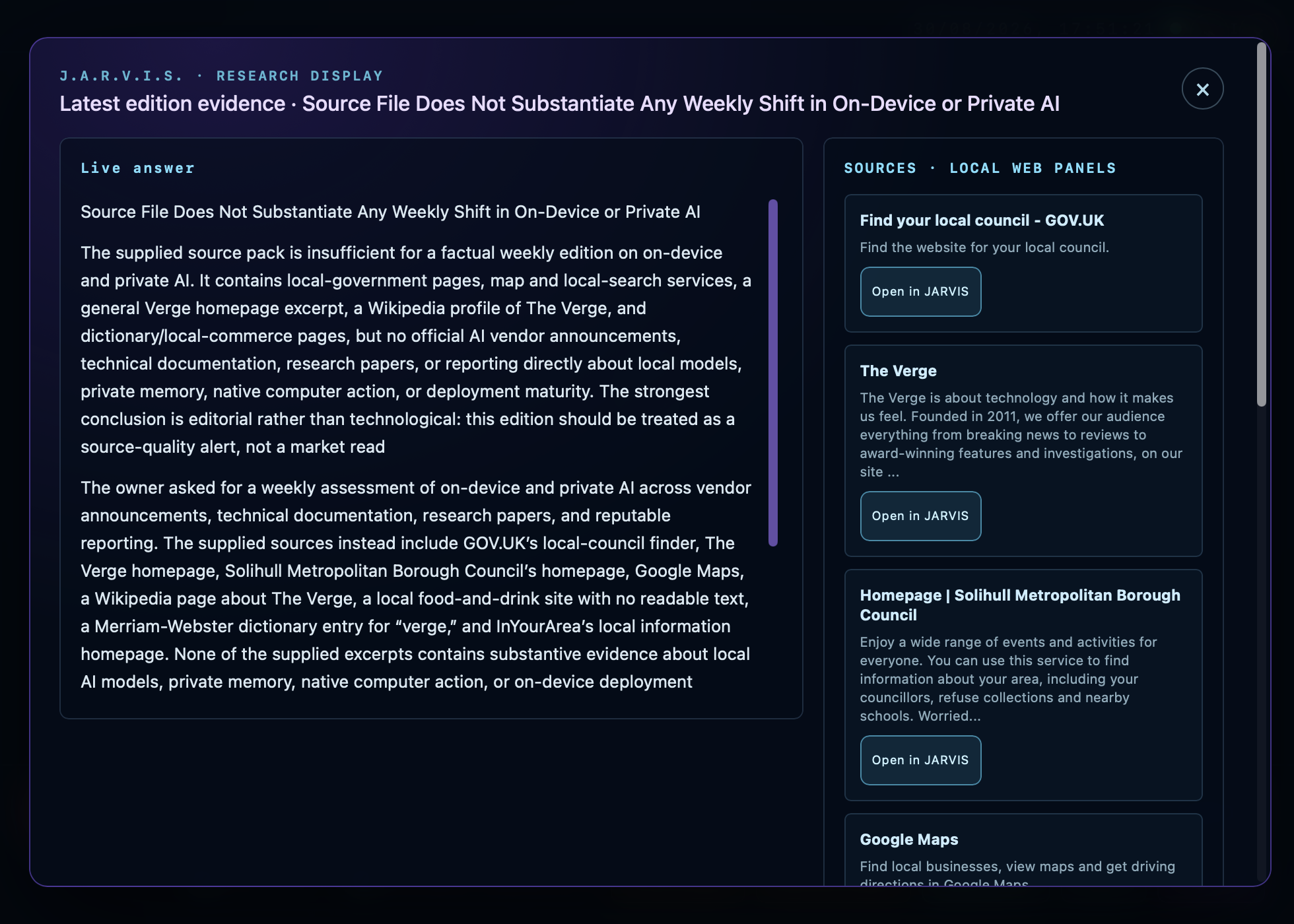Click The Verge description starting 'The Verge is about technology'
The image size is (1294, 924).
(x=1021, y=435)
